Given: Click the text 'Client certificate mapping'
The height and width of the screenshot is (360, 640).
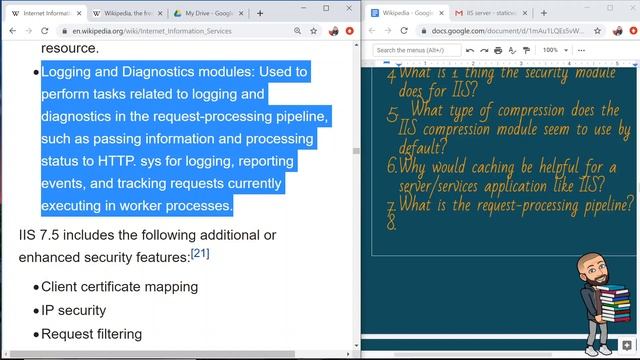Looking at the screenshot, I should tap(120, 287).
